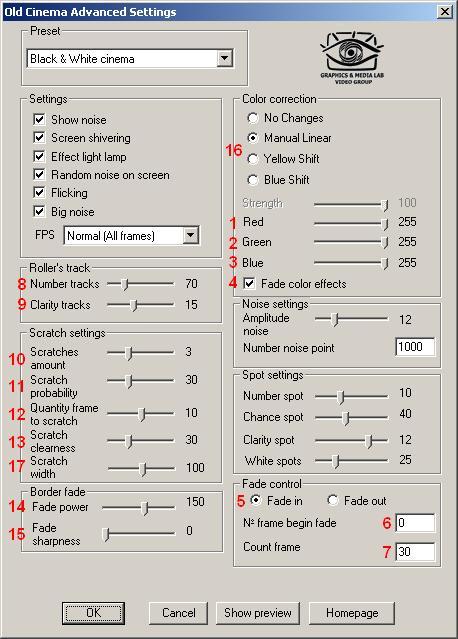Click the Fade power slider thumb
The height and width of the screenshot is (639, 458).
tap(145, 508)
